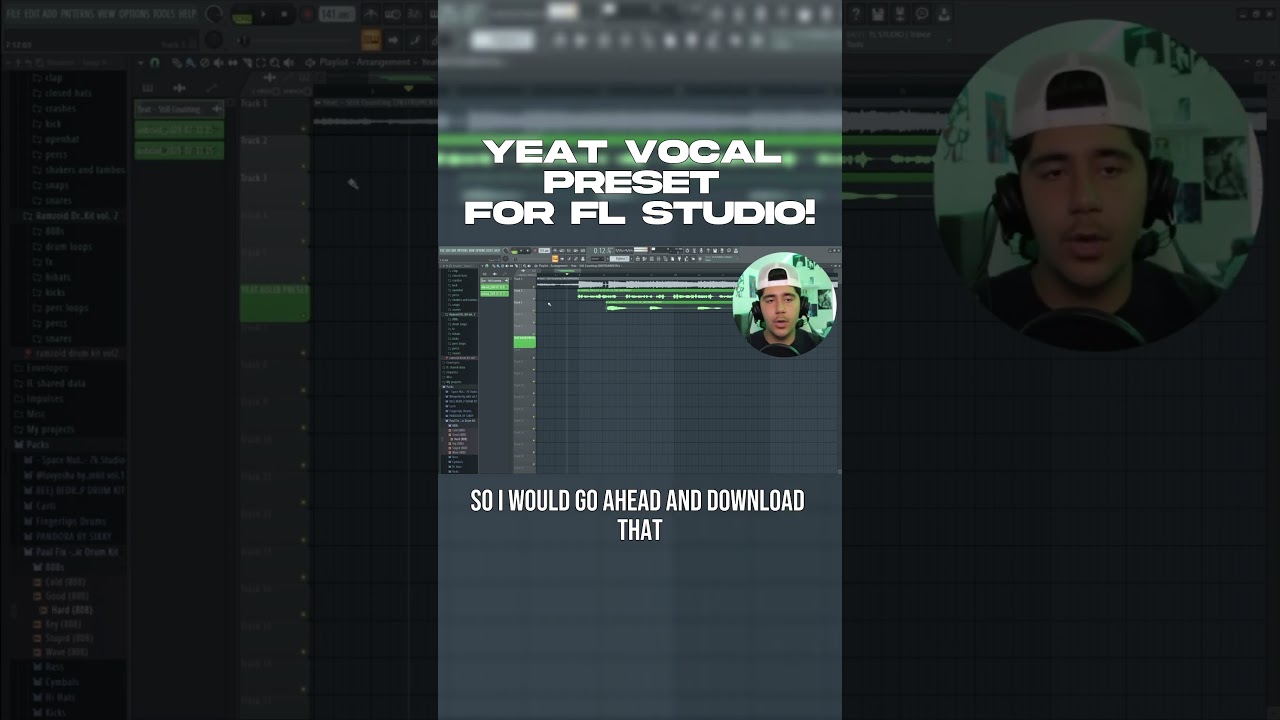Select the Track 2 header

274,152
